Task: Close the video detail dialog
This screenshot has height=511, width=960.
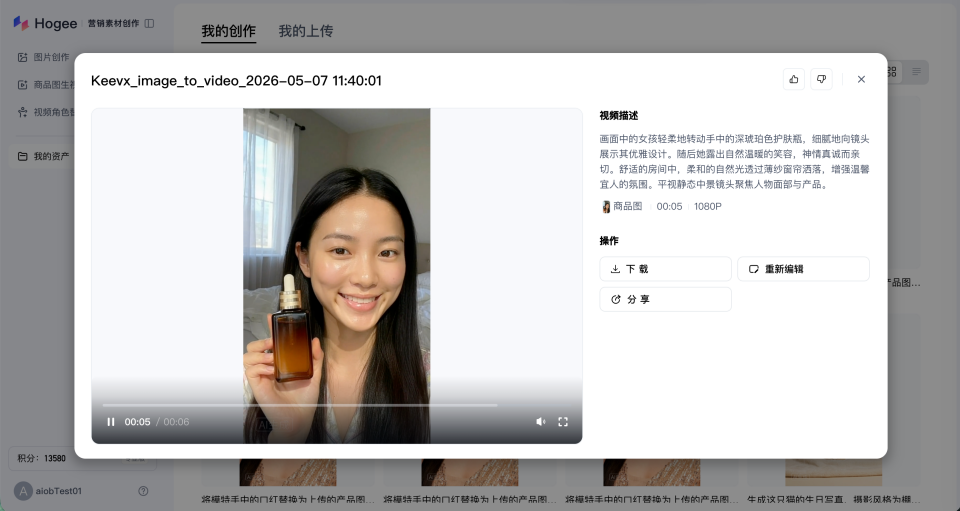Action: 861,79
